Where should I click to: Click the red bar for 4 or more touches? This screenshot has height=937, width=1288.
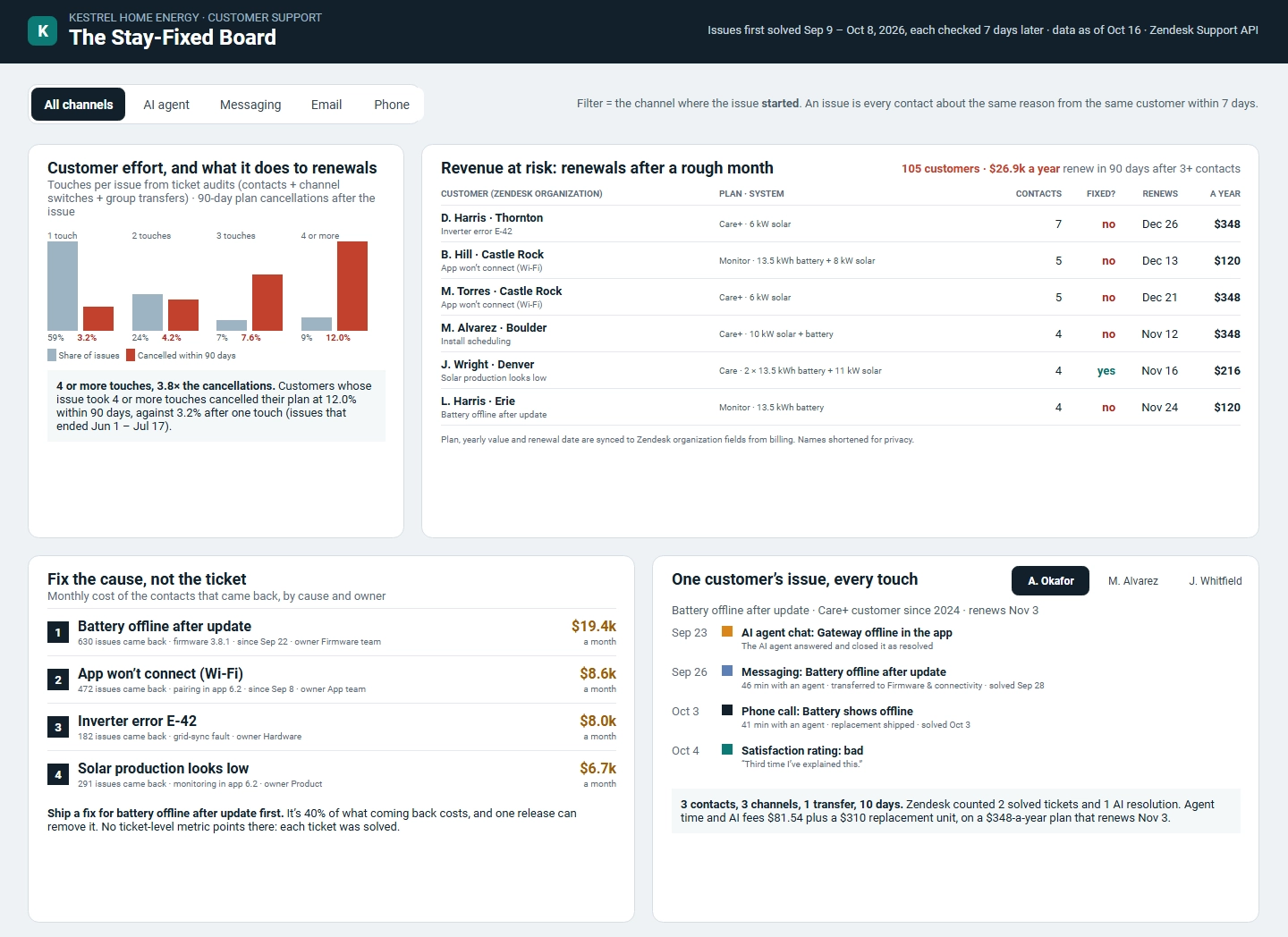352,286
